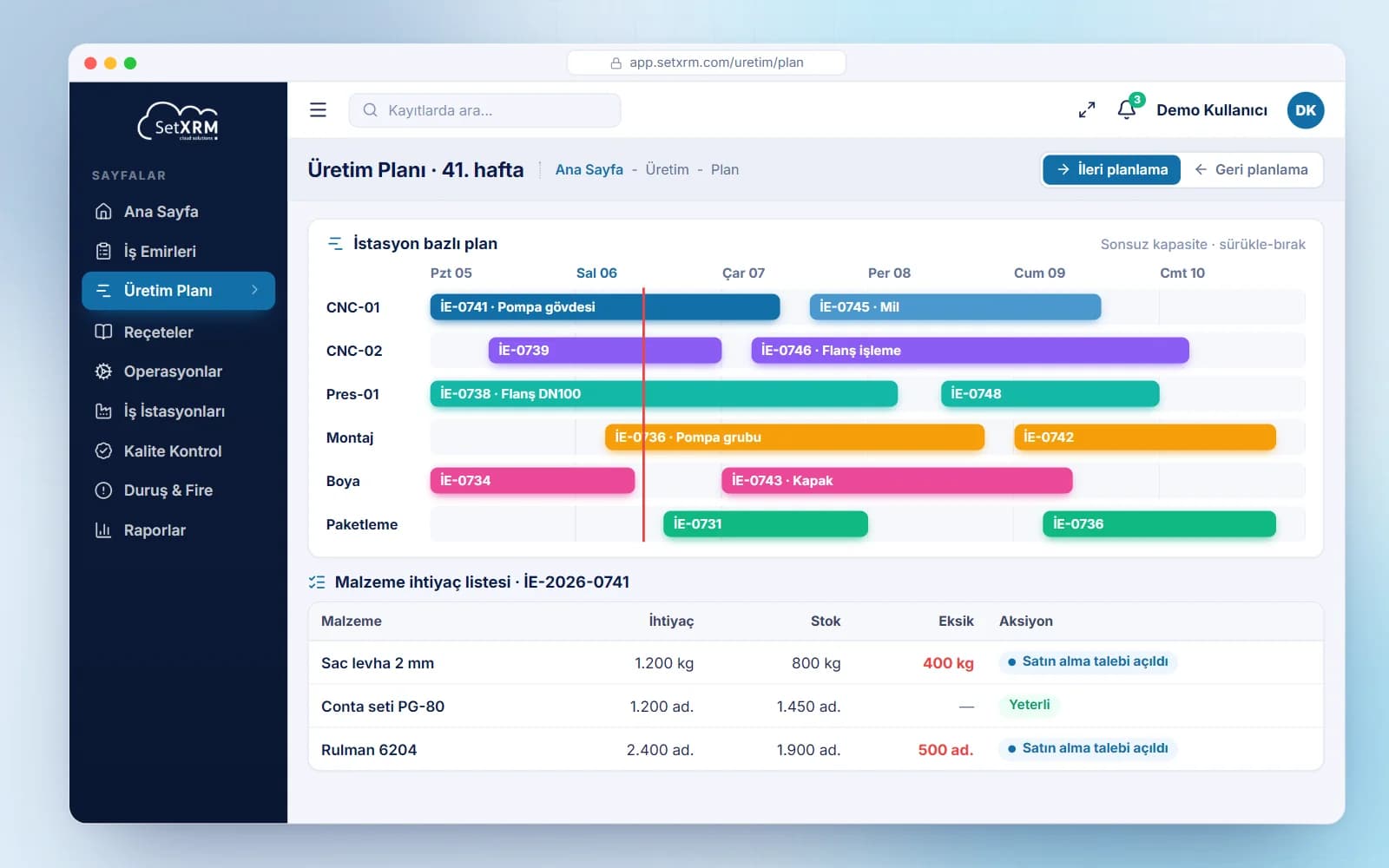Click in the Kayıtlarda ara search field
Image resolution: width=1389 pixels, height=868 pixels.
click(x=484, y=110)
